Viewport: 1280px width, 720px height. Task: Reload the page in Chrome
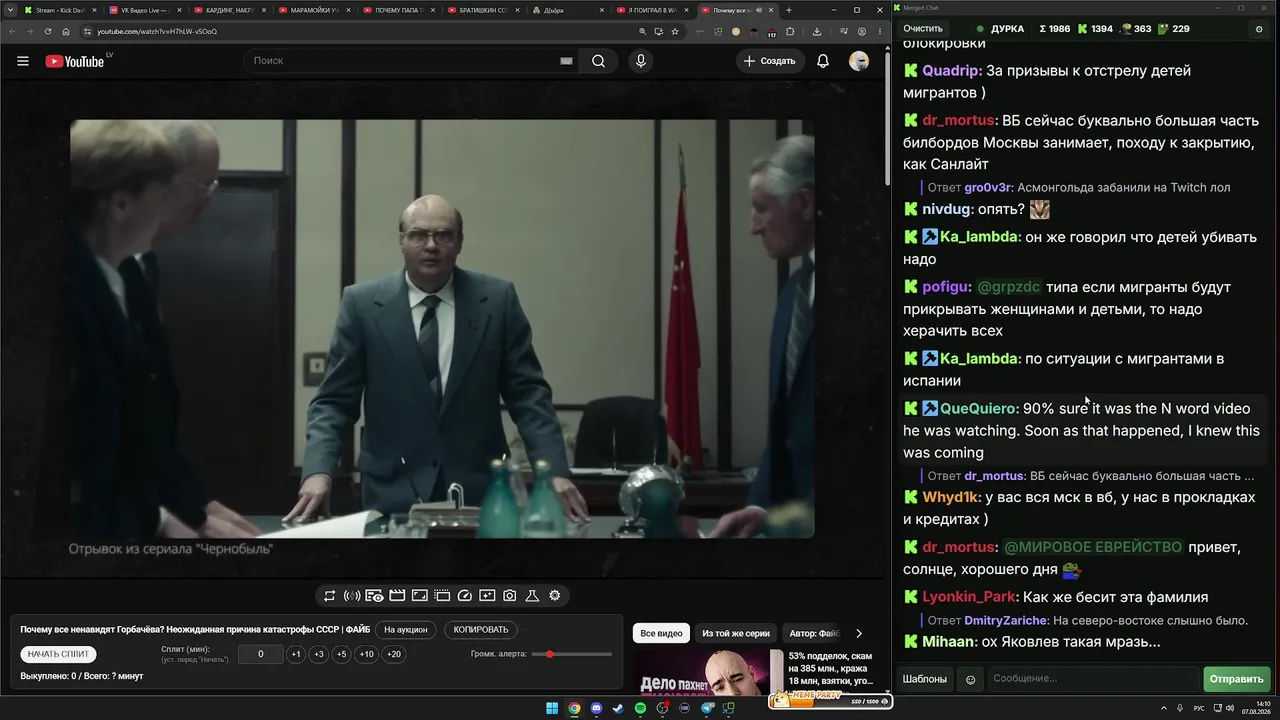coord(48,31)
